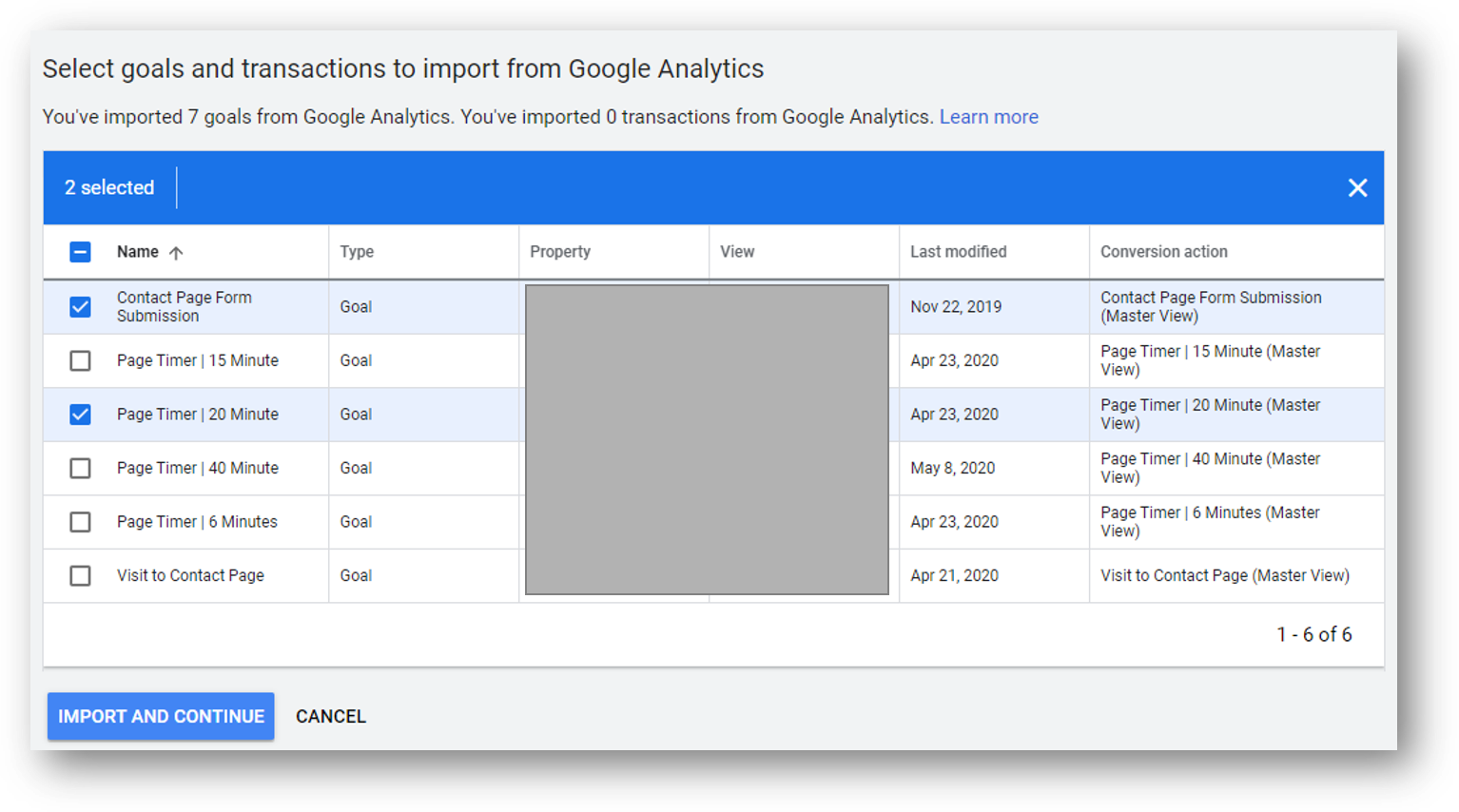1459x812 pixels.
Task: Check the Page Timer | 40 Minute checkbox
Action: coord(80,469)
